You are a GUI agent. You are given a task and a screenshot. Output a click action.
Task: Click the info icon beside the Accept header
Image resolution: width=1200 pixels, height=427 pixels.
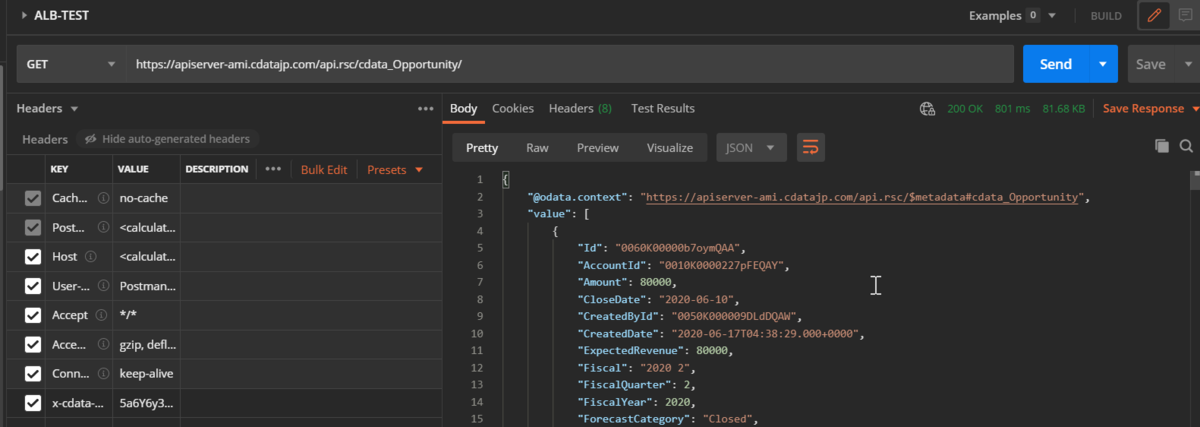(x=101, y=316)
